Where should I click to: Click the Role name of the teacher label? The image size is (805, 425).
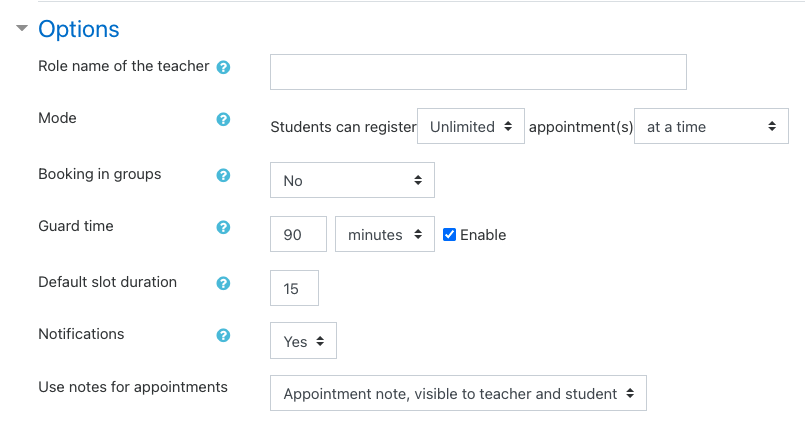tap(124, 66)
